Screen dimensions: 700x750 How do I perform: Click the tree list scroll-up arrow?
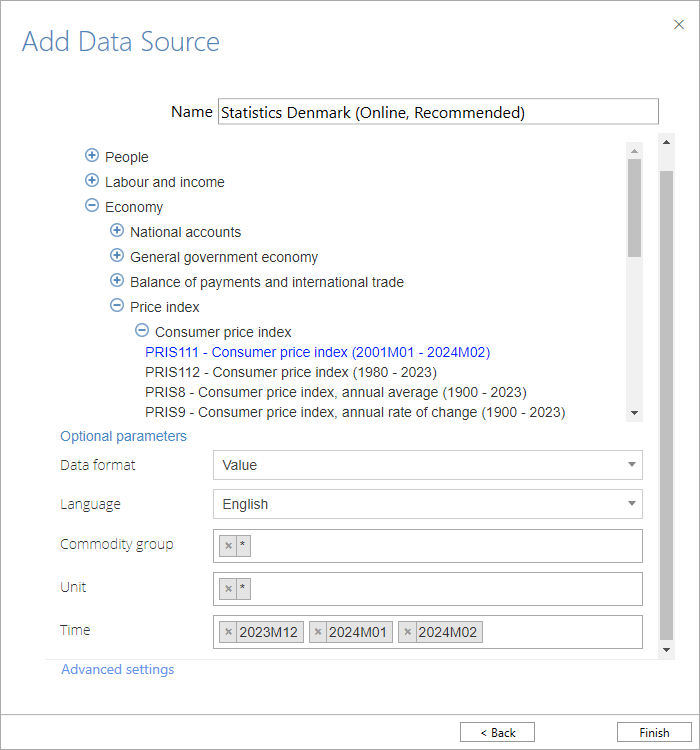[634, 151]
